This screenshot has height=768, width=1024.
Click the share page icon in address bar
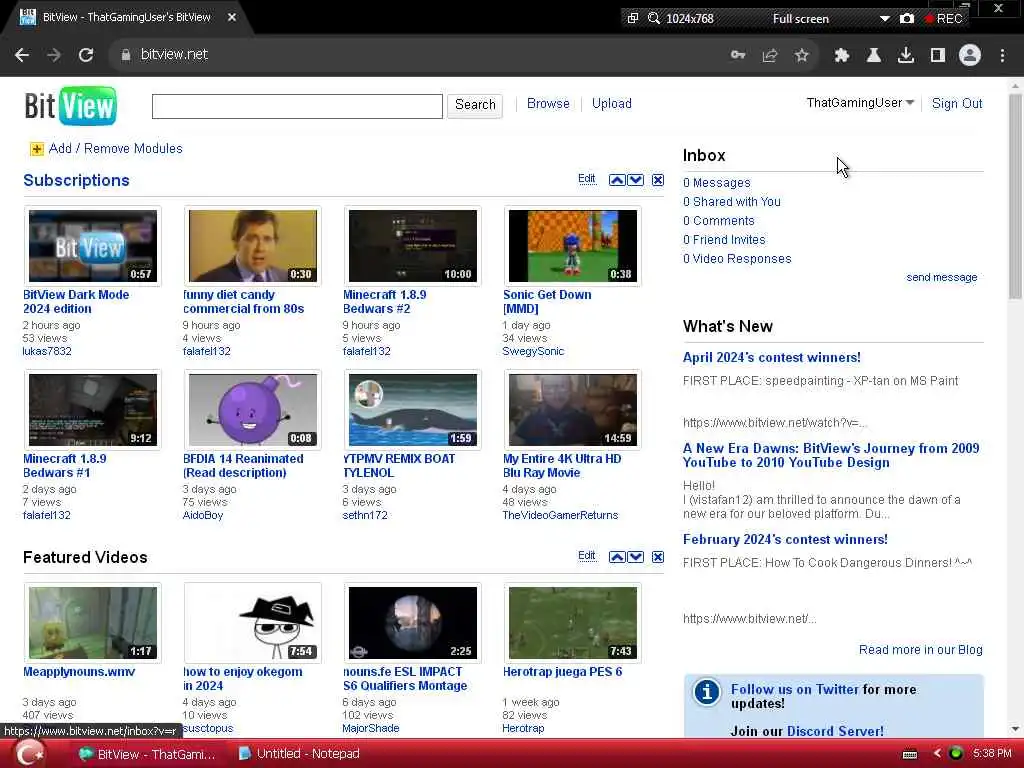pos(770,55)
